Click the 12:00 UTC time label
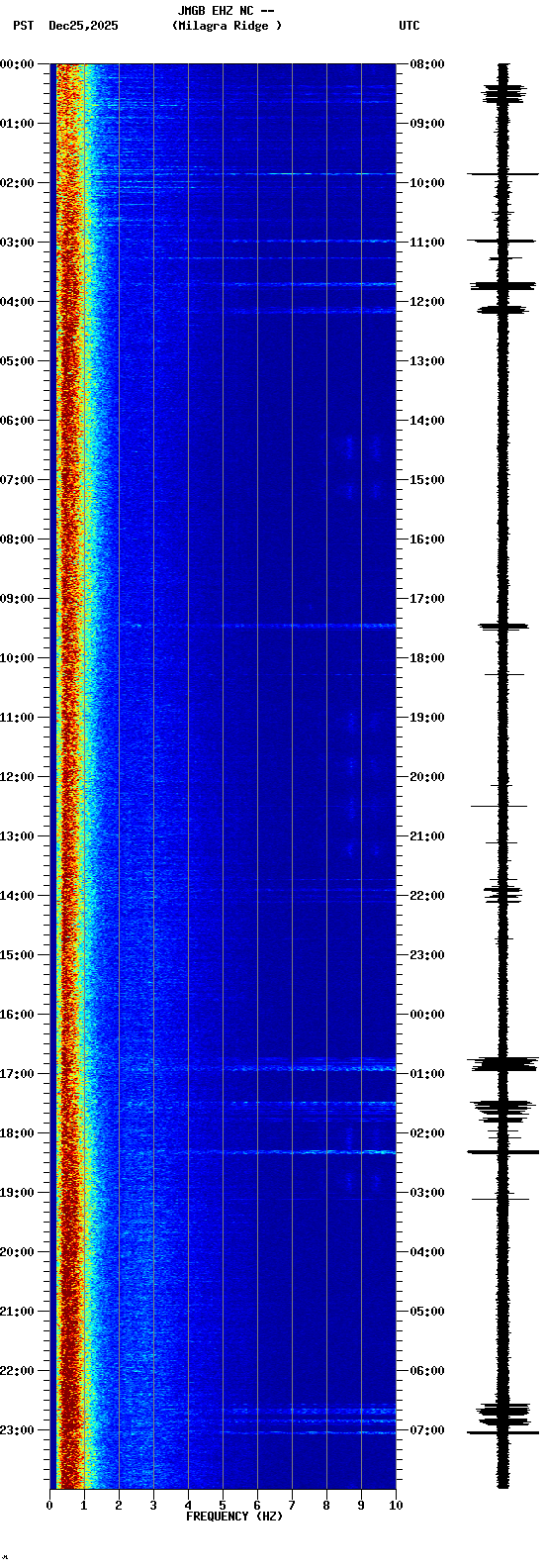The image size is (546, 1568). (x=427, y=302)
